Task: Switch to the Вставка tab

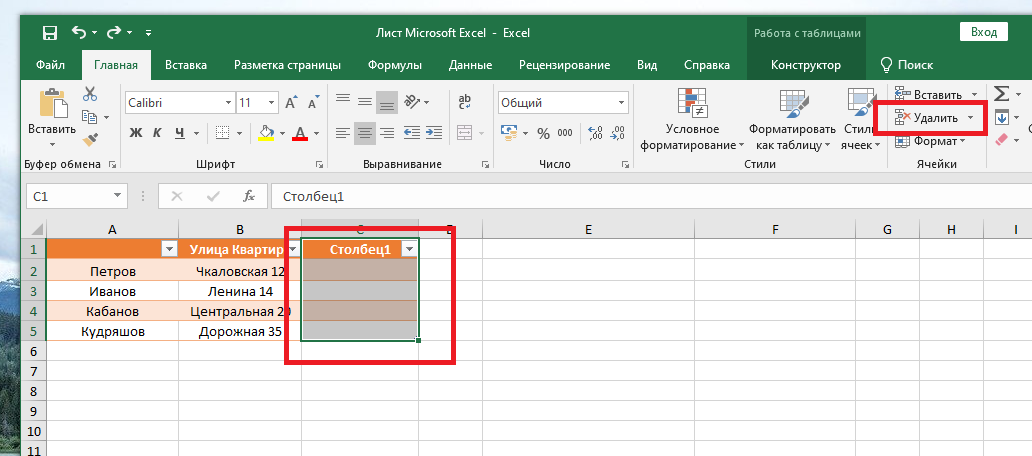Action: pos(186,65)
